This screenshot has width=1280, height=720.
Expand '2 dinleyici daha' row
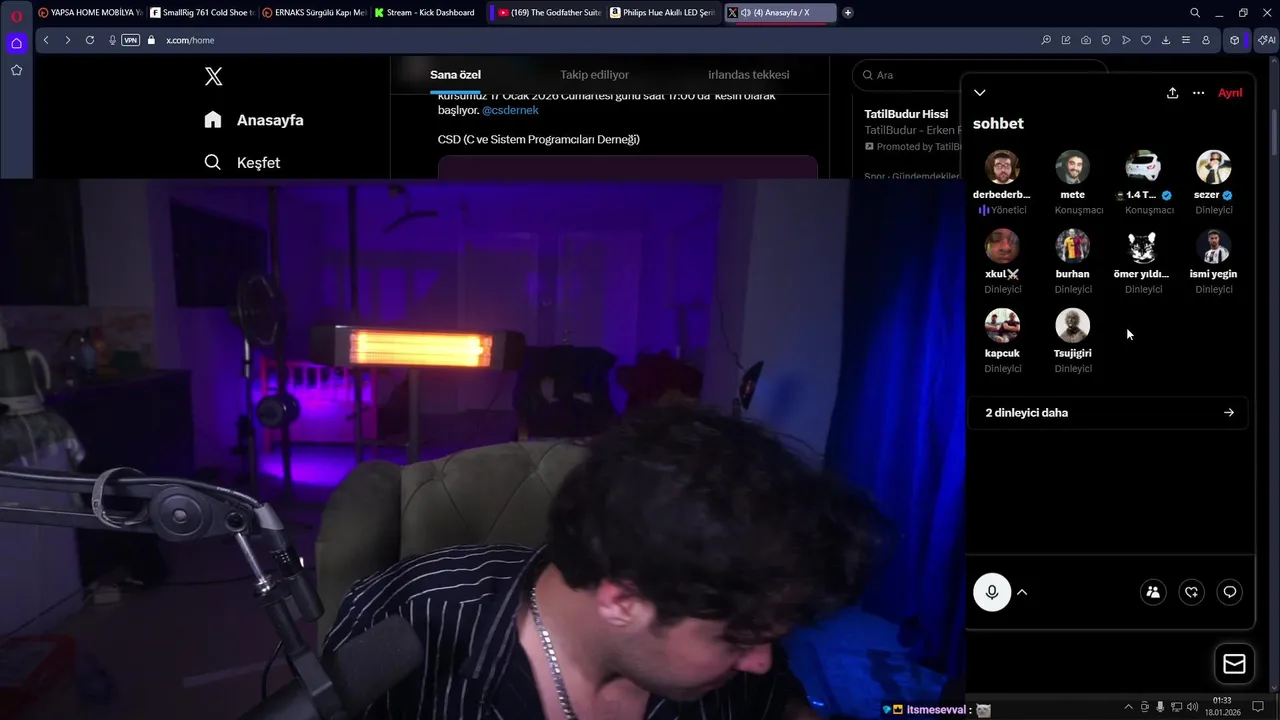click(x=1108, y=412)
